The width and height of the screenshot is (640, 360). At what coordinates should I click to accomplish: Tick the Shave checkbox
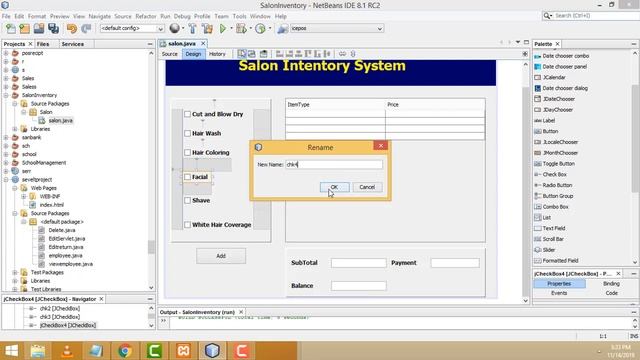187,200
